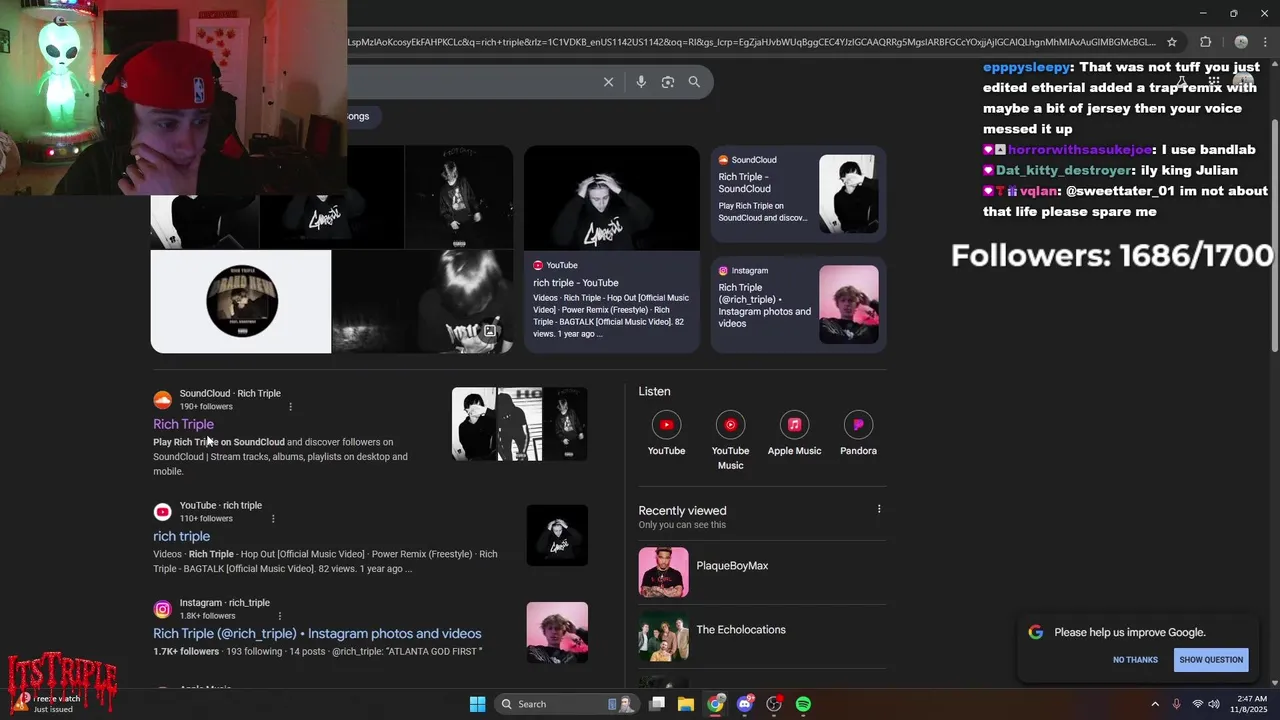This screenshot has height=720, width=1280.
Task: Open rich triple YouTube result link
Action: (x=181, y=536)
